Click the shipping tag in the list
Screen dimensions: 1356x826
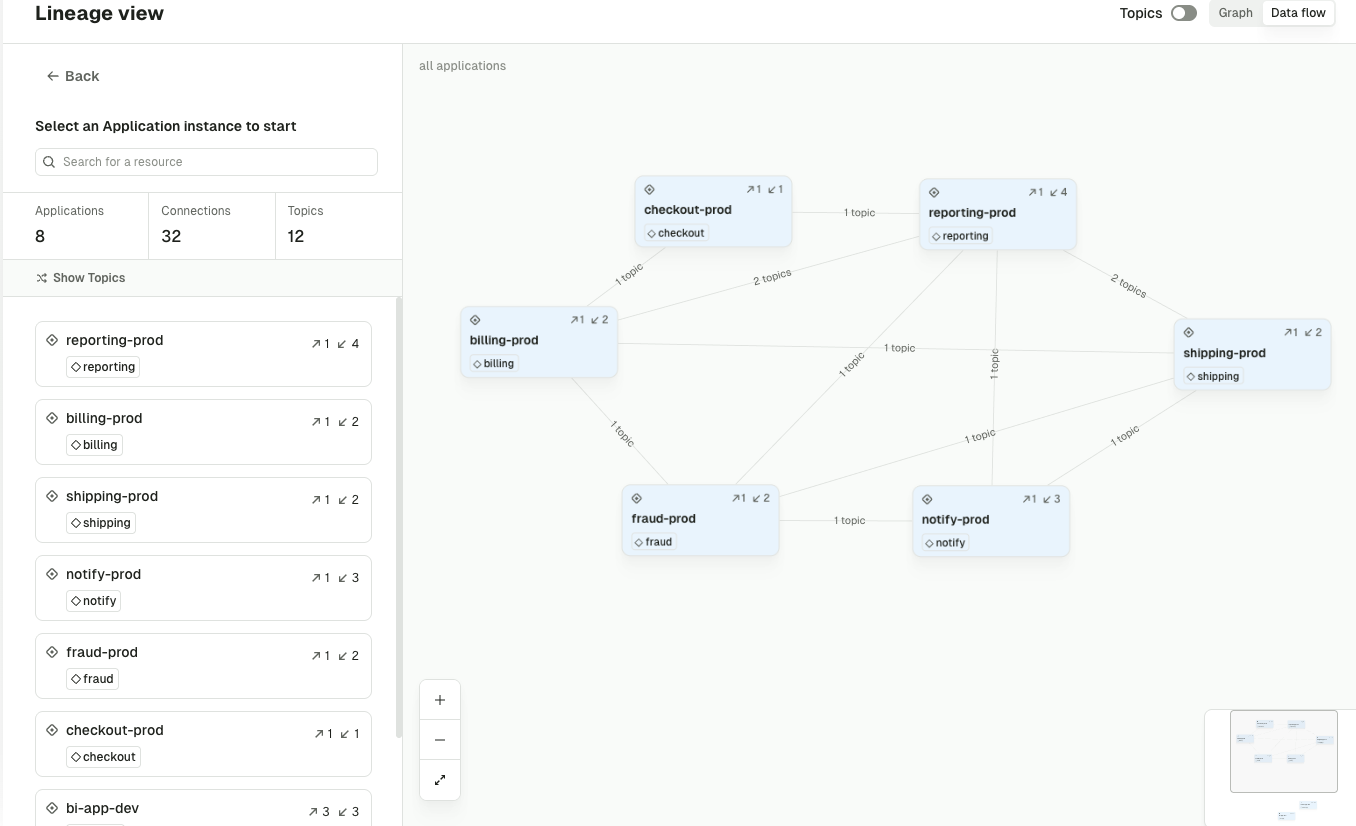pos(101,523)
